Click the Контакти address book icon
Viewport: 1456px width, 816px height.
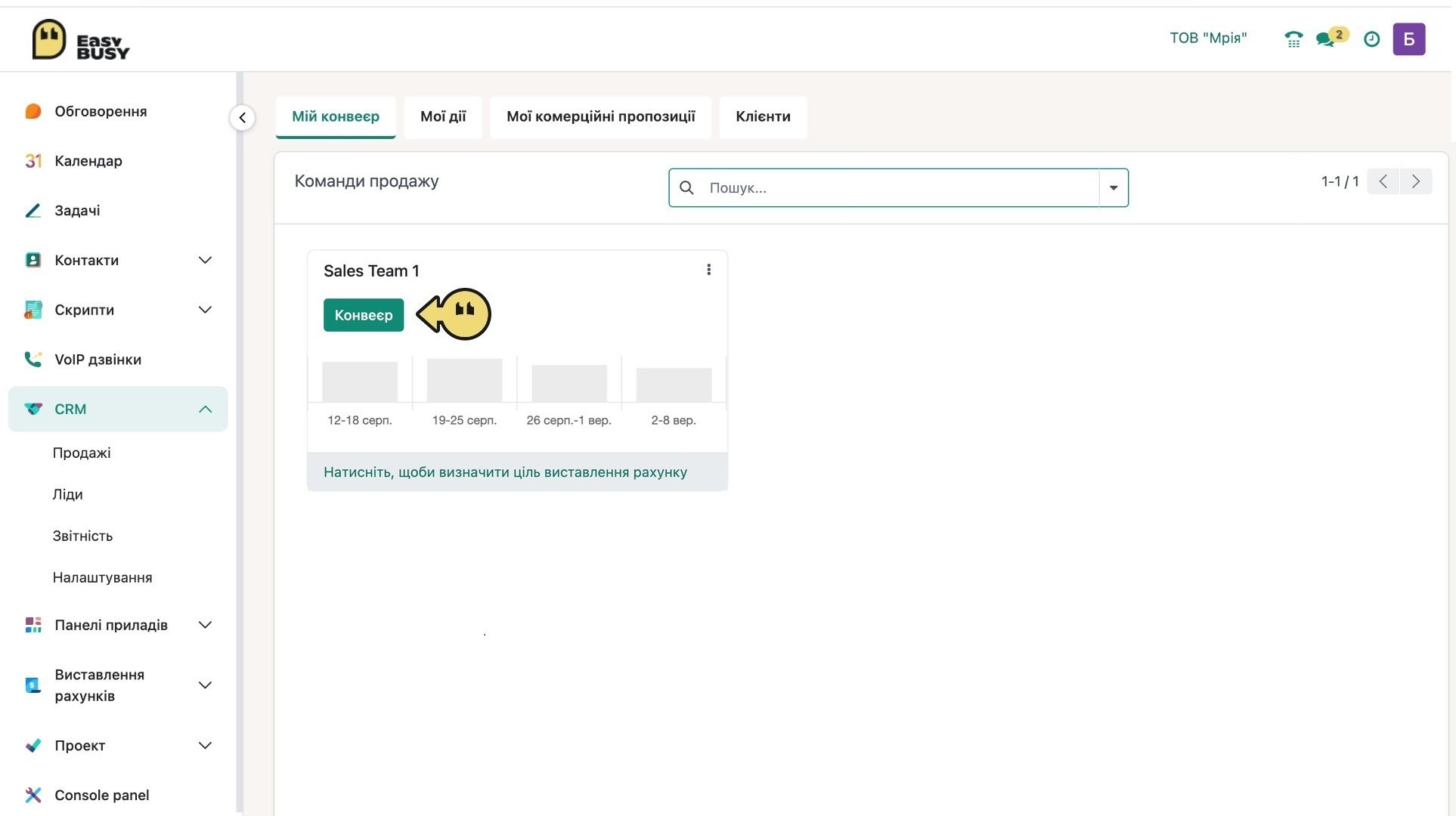click(x=33, y=260)
